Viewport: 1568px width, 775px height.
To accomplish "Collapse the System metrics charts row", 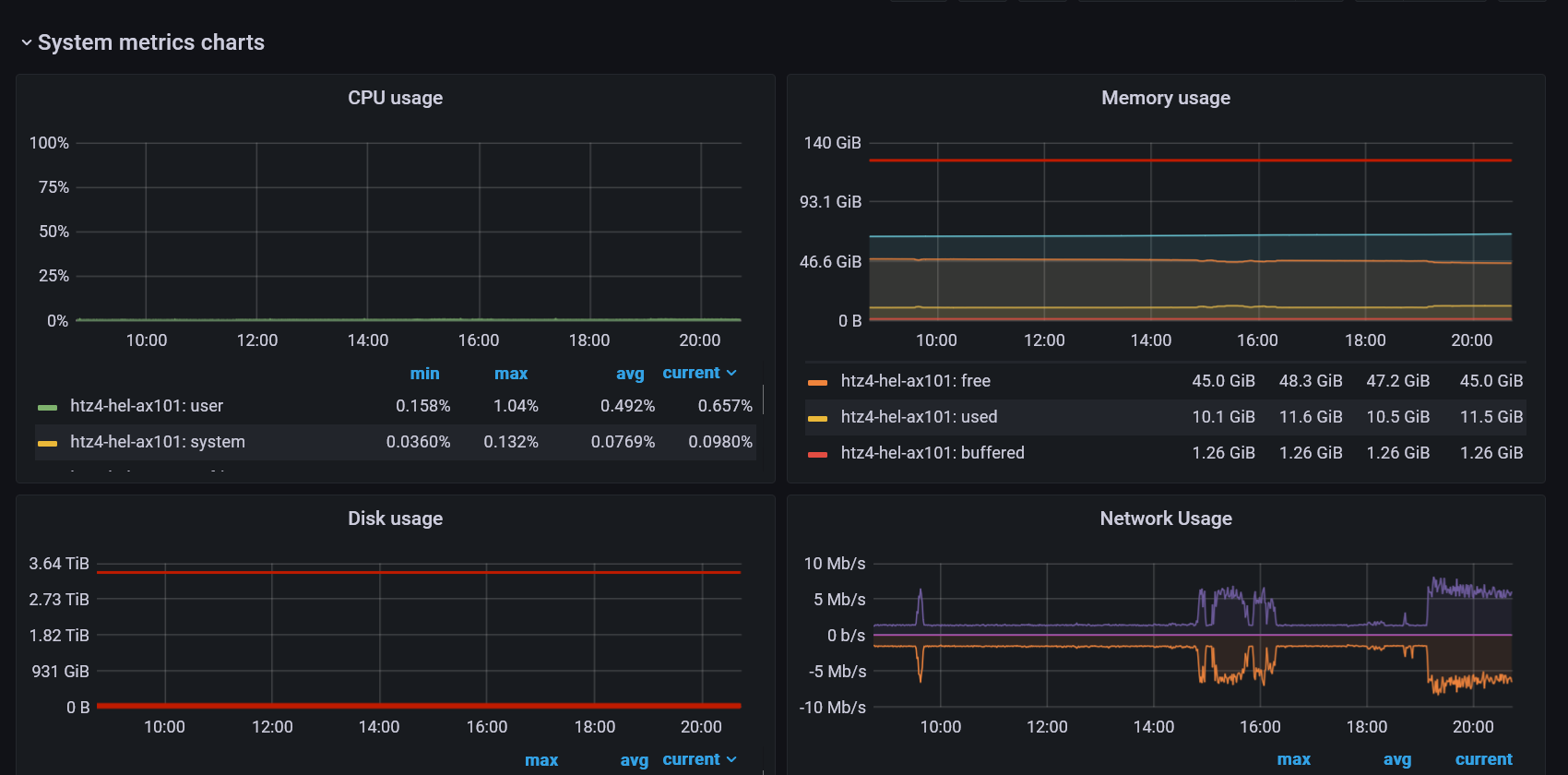I will click(143, 42).
